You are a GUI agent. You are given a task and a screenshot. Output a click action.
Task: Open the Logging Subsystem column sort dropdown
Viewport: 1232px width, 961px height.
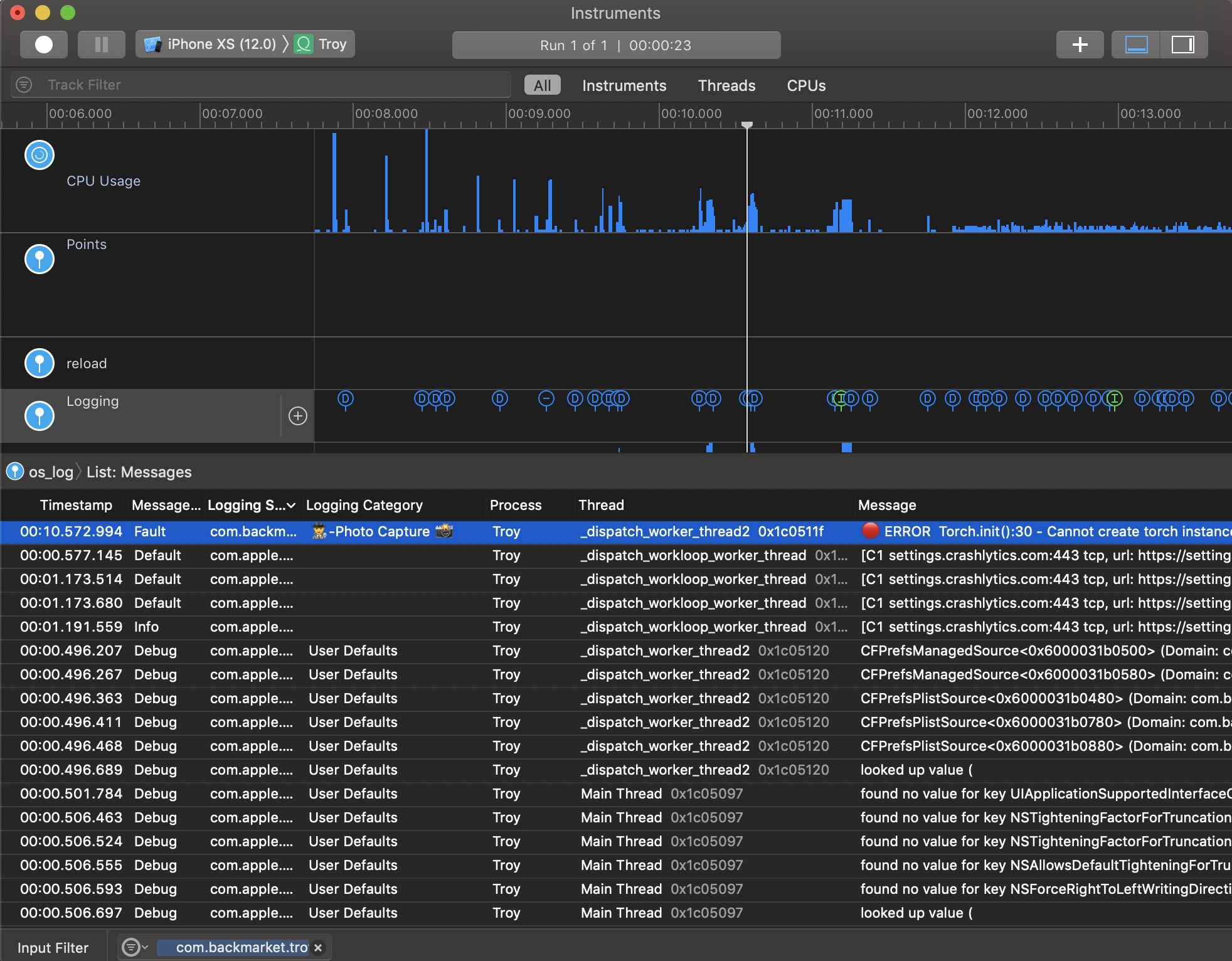(291, 506)
